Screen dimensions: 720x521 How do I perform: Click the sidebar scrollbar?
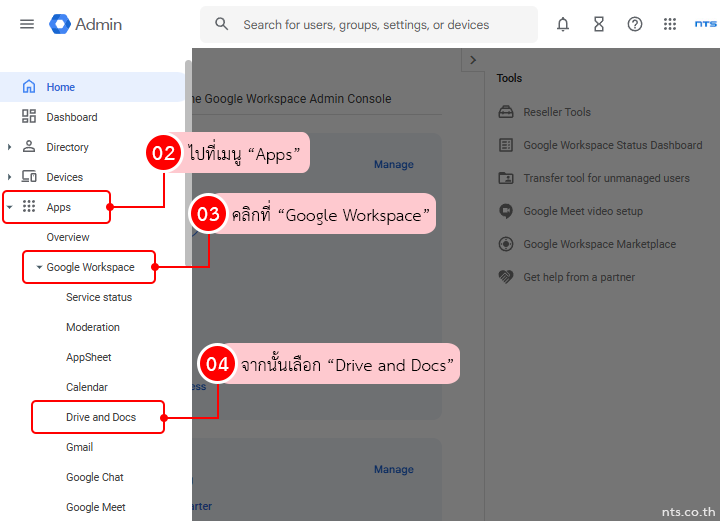[x=188, y=163]
